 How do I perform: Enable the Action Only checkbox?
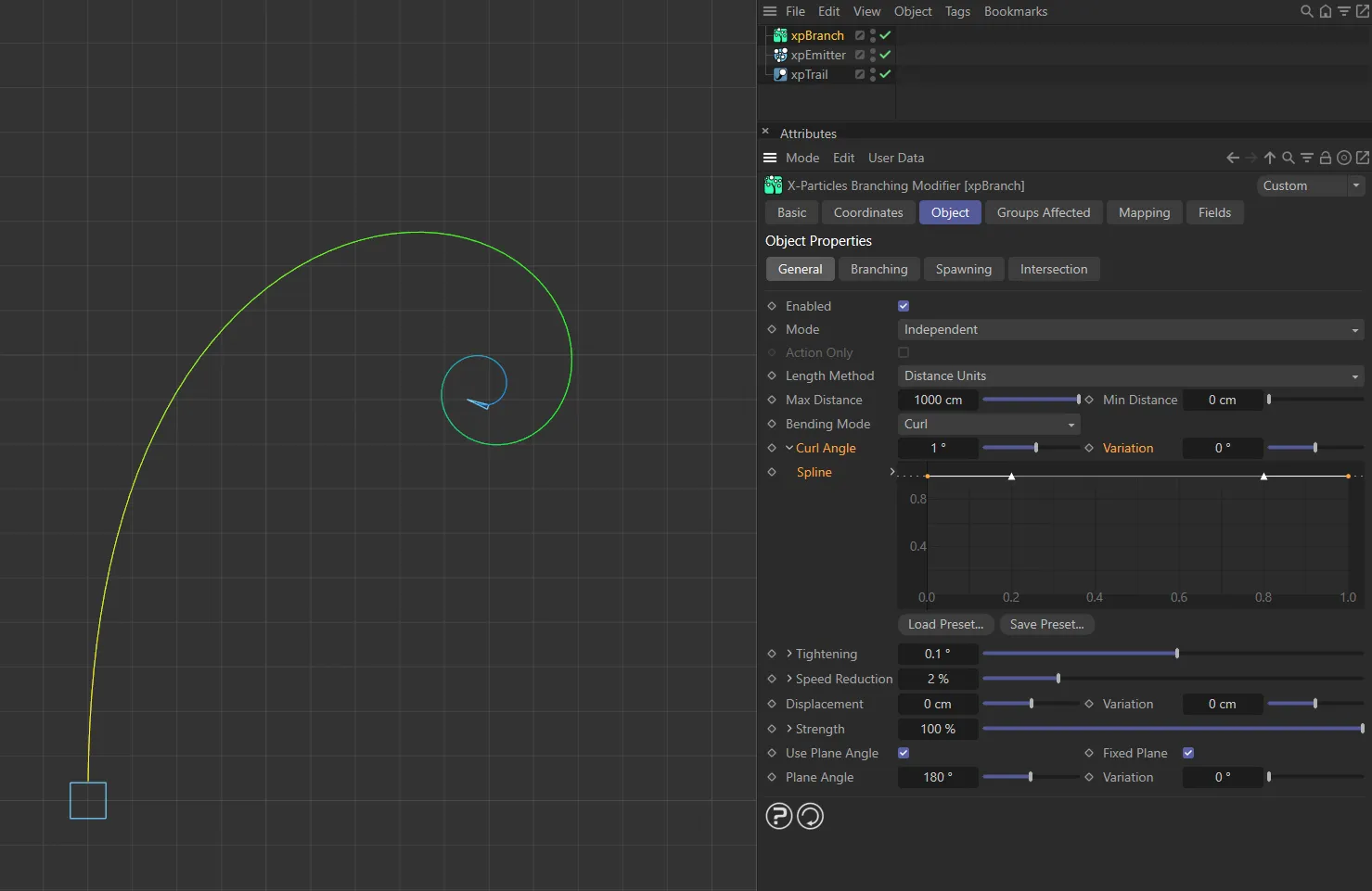tap(903, 352)
